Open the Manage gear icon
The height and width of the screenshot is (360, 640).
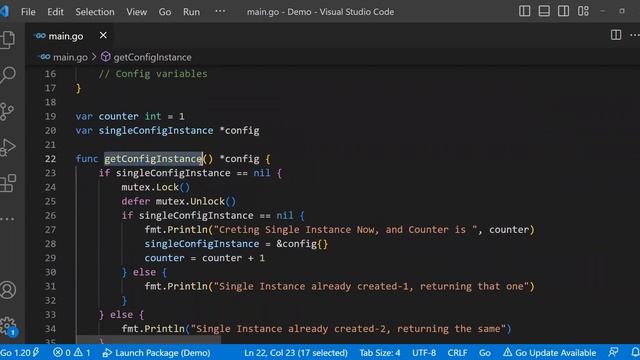point(7,326)
